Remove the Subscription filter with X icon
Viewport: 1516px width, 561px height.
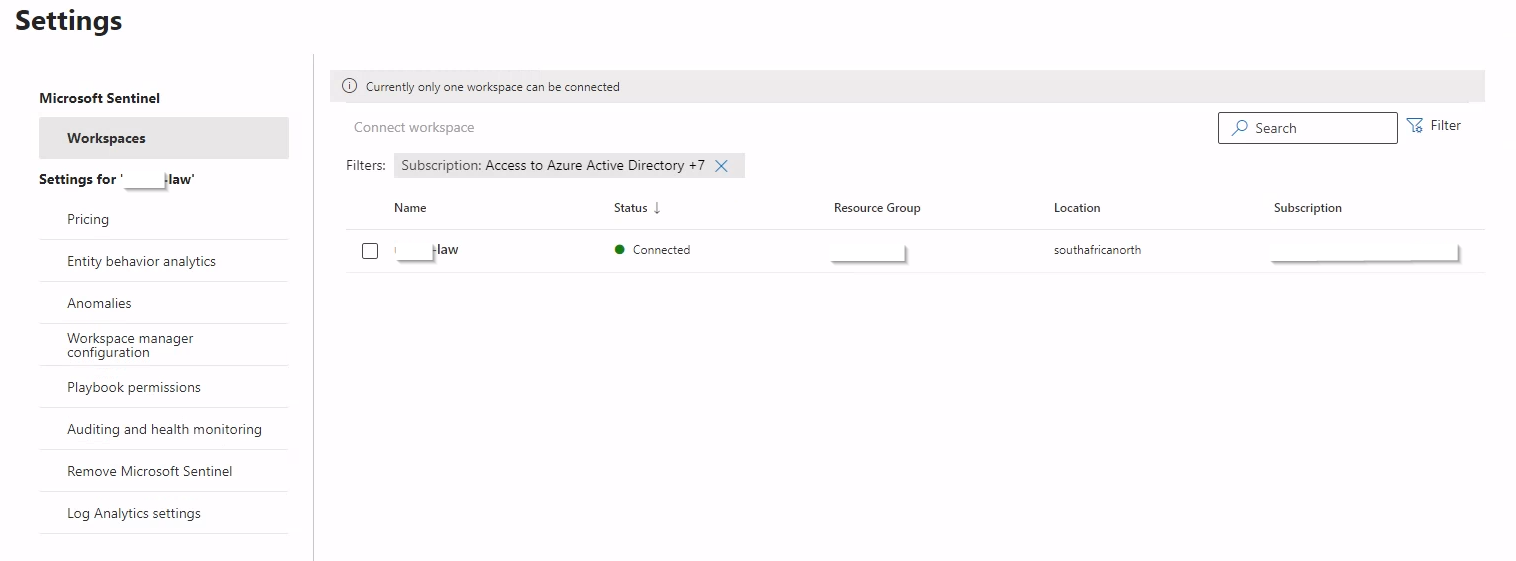[x=721, y=166]
